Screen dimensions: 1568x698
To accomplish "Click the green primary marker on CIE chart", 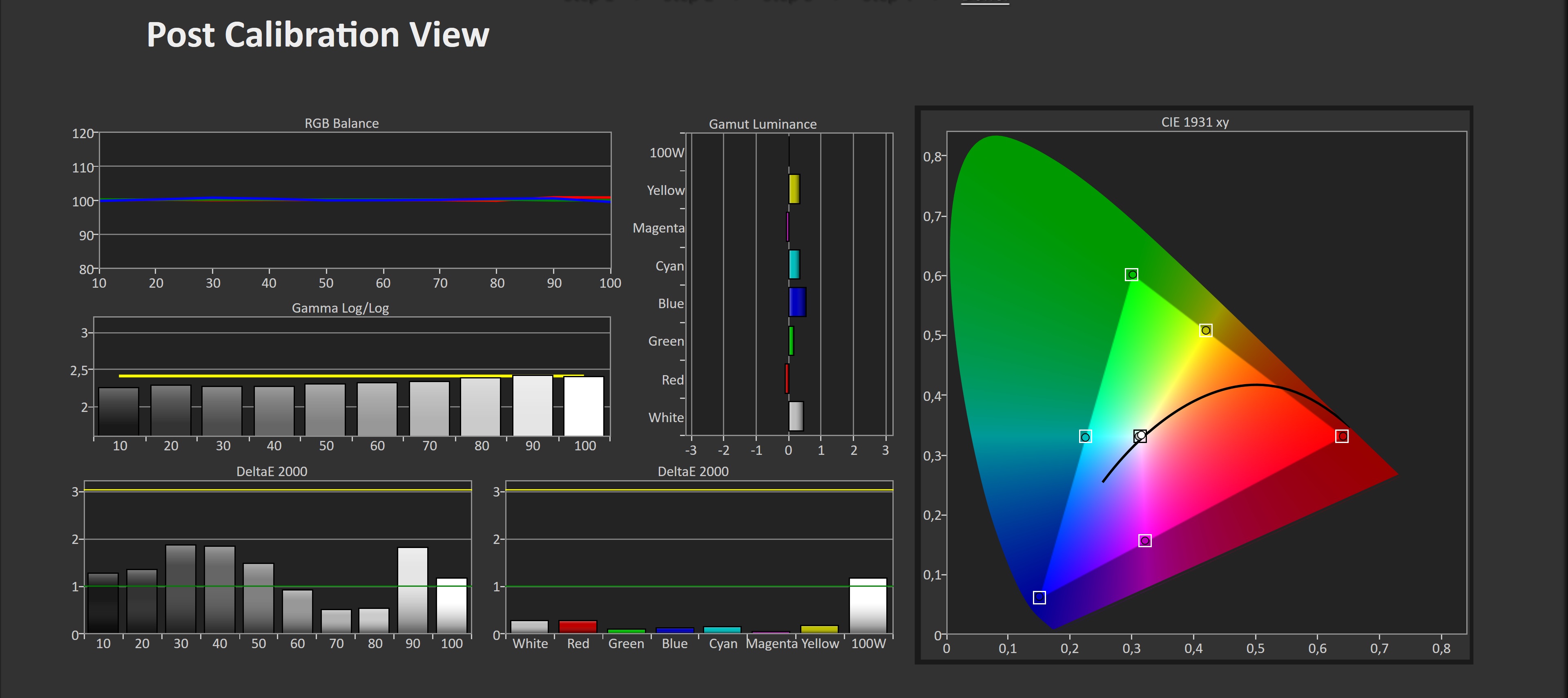I will (x=1131, y=275).
